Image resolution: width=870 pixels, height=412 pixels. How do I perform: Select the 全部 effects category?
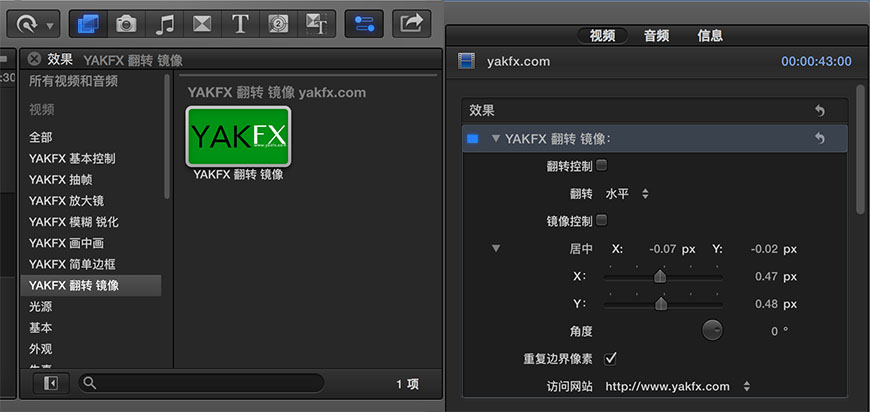click(x=41, y=137)
